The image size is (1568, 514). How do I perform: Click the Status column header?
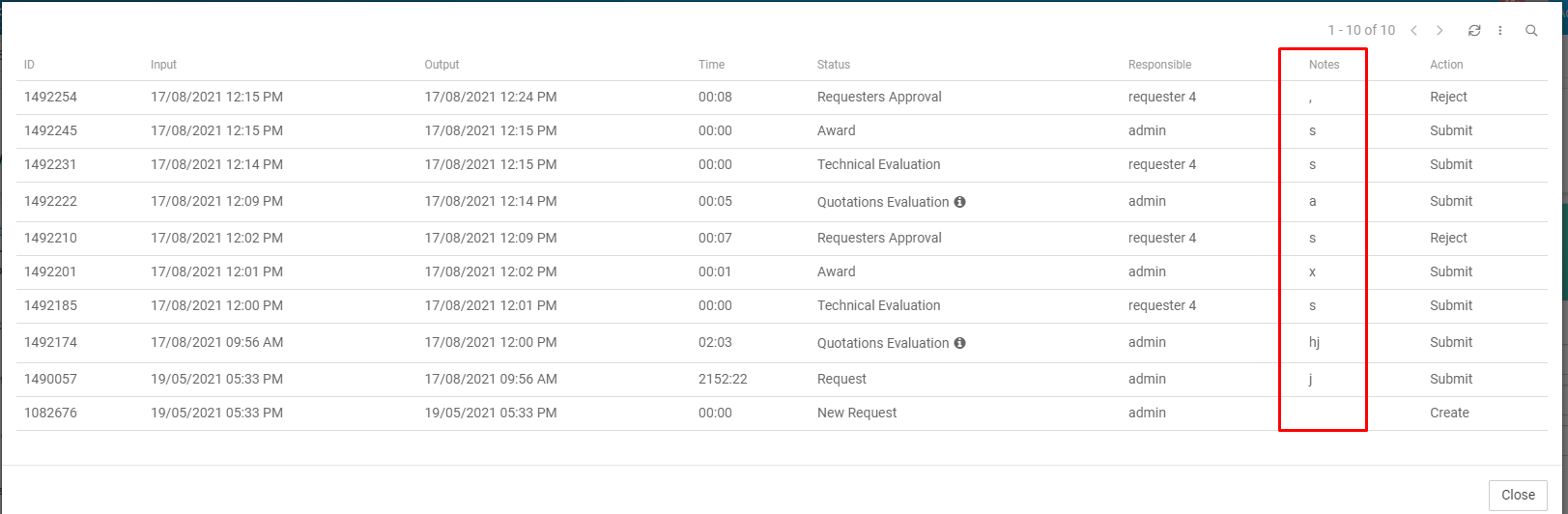pos(834,65)
